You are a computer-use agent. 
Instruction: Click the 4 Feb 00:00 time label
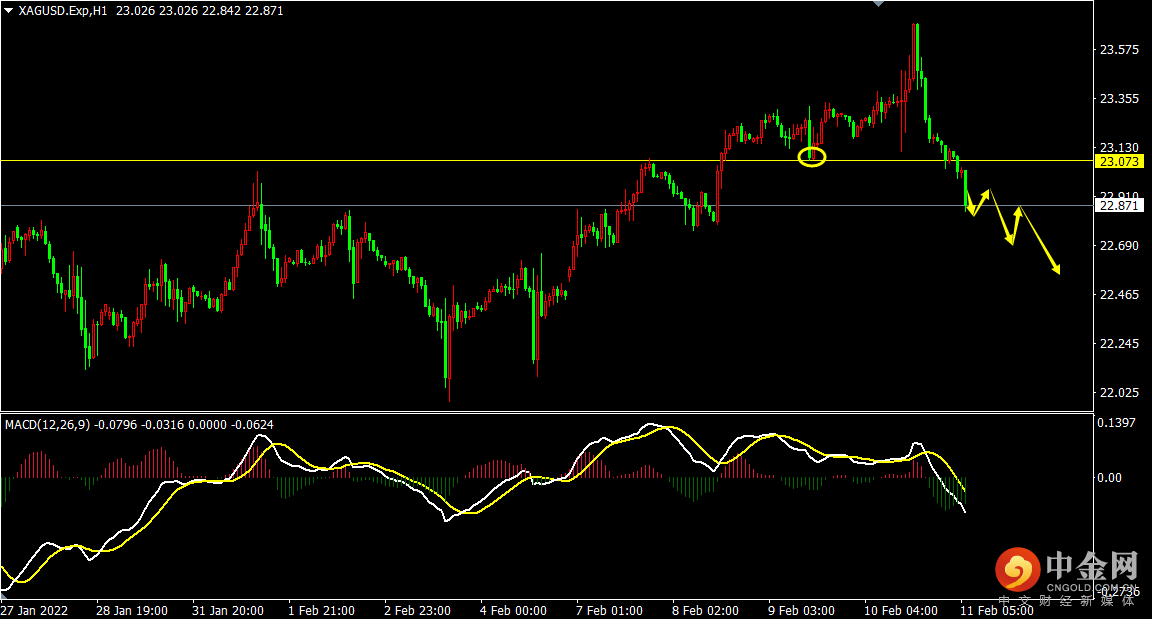[x=514, y=611]
